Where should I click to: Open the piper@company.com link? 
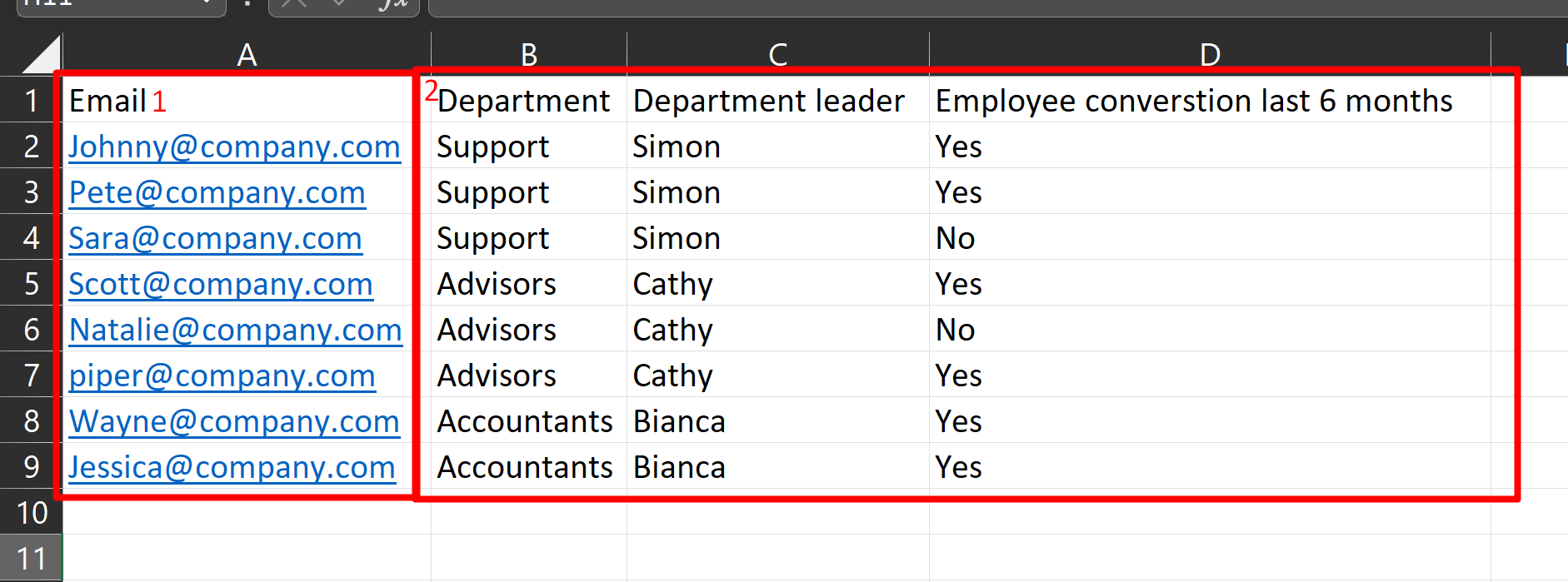coord(222,376)
